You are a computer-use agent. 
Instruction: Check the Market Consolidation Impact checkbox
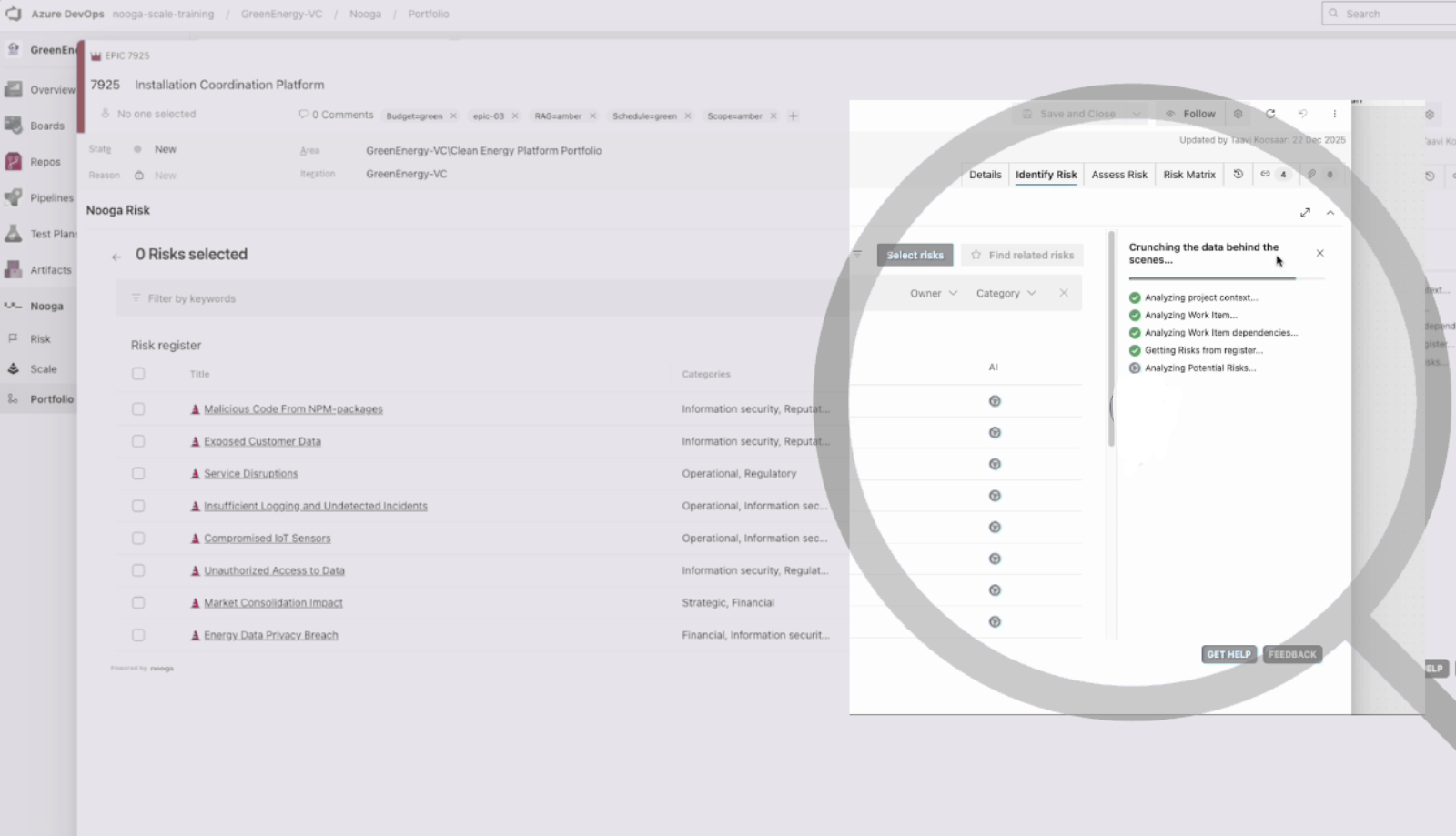[138, 603]
